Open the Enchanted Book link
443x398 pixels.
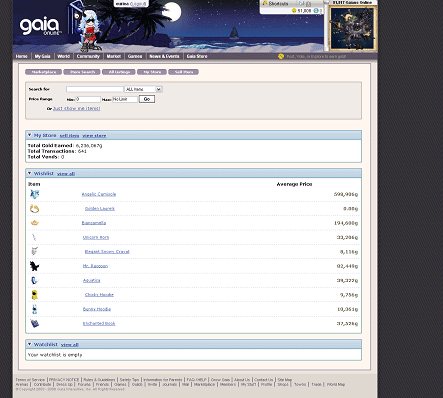(99, 324)
